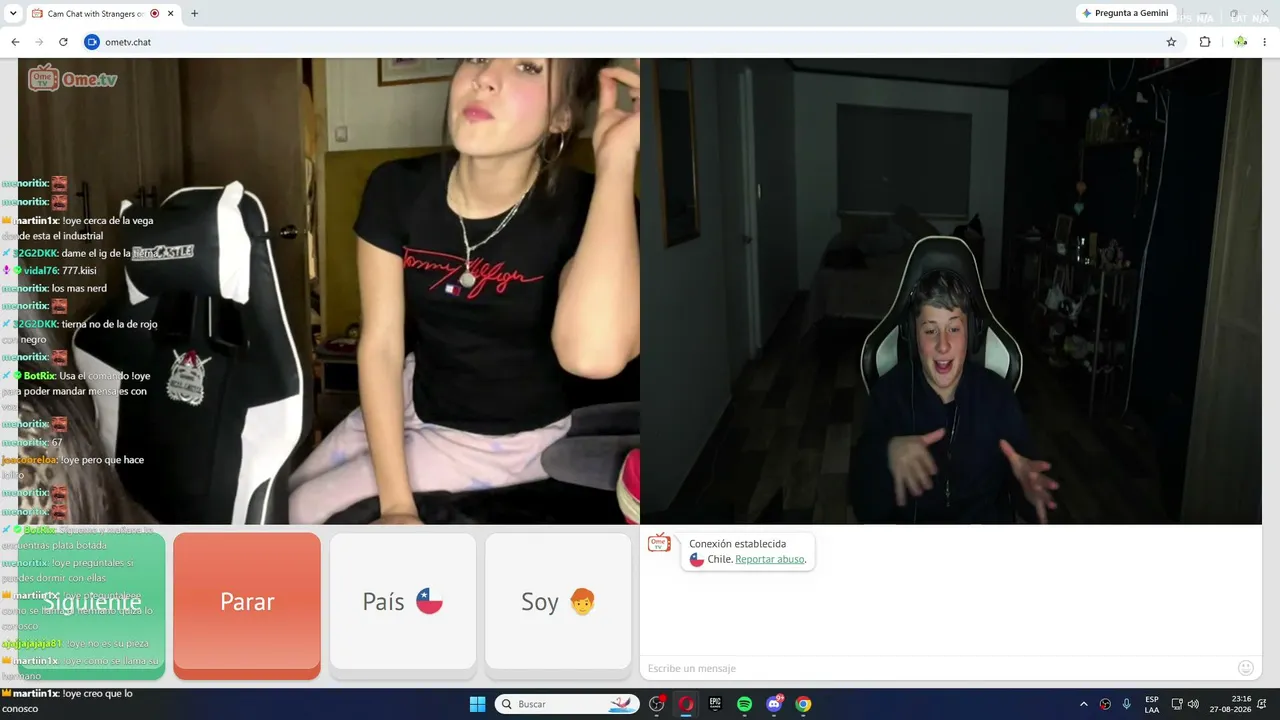This screenshot has height=720, width=1280.
Task: Go back to the previous page
Action: 15,42
